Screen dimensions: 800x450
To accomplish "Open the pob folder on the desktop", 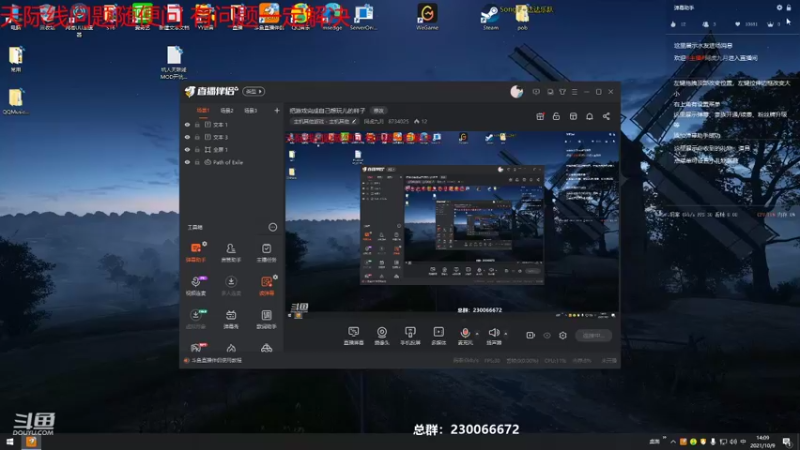I will pos(522,18).
